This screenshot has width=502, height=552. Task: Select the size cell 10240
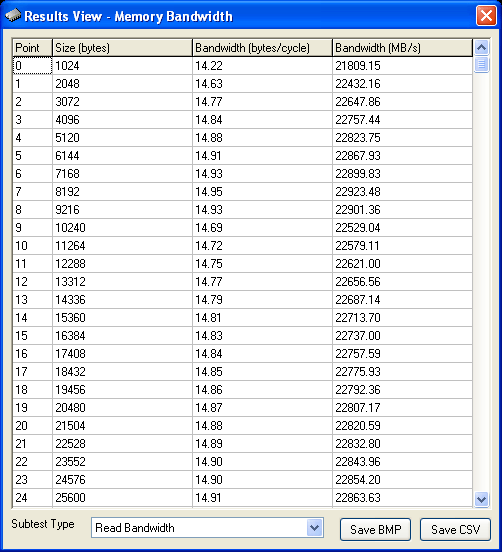click(122, 228)
